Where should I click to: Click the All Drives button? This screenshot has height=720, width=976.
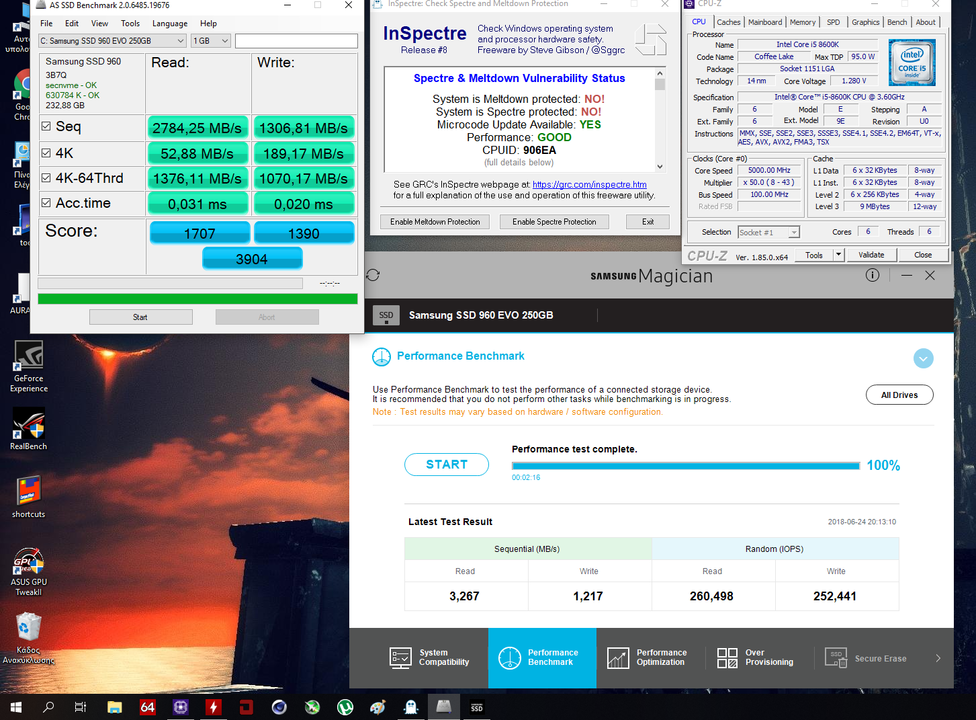point(899,395)
